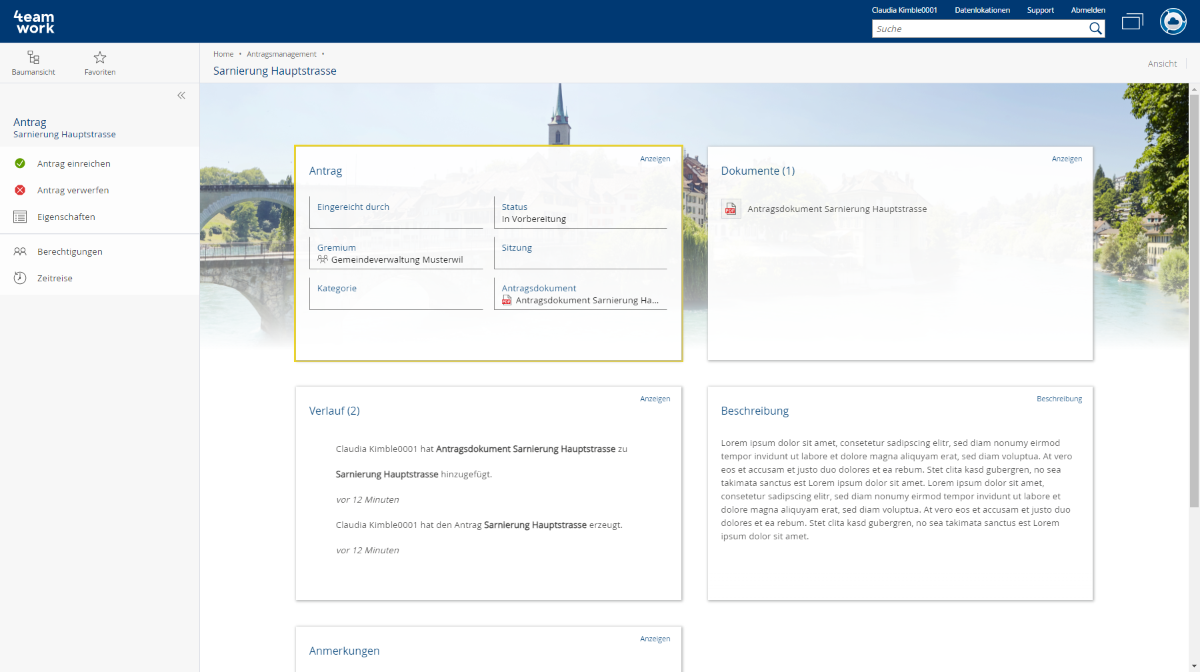Click the vertical scrollbar on the right
Image resolution: width=1200 pixels, height=672 pixels.
(x=1194, y=300)
